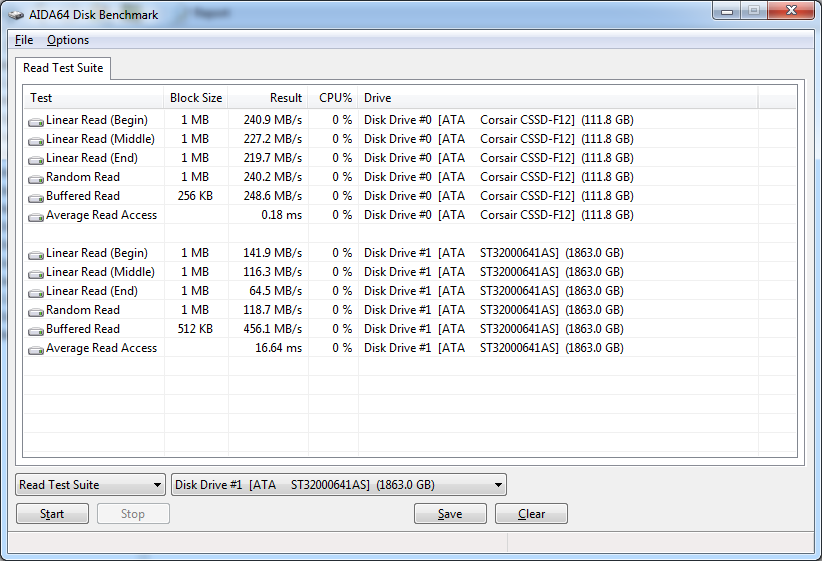Click the Start button
This screenshot has width=822, height=561.
pyautogui.click(x=52, y=514)
